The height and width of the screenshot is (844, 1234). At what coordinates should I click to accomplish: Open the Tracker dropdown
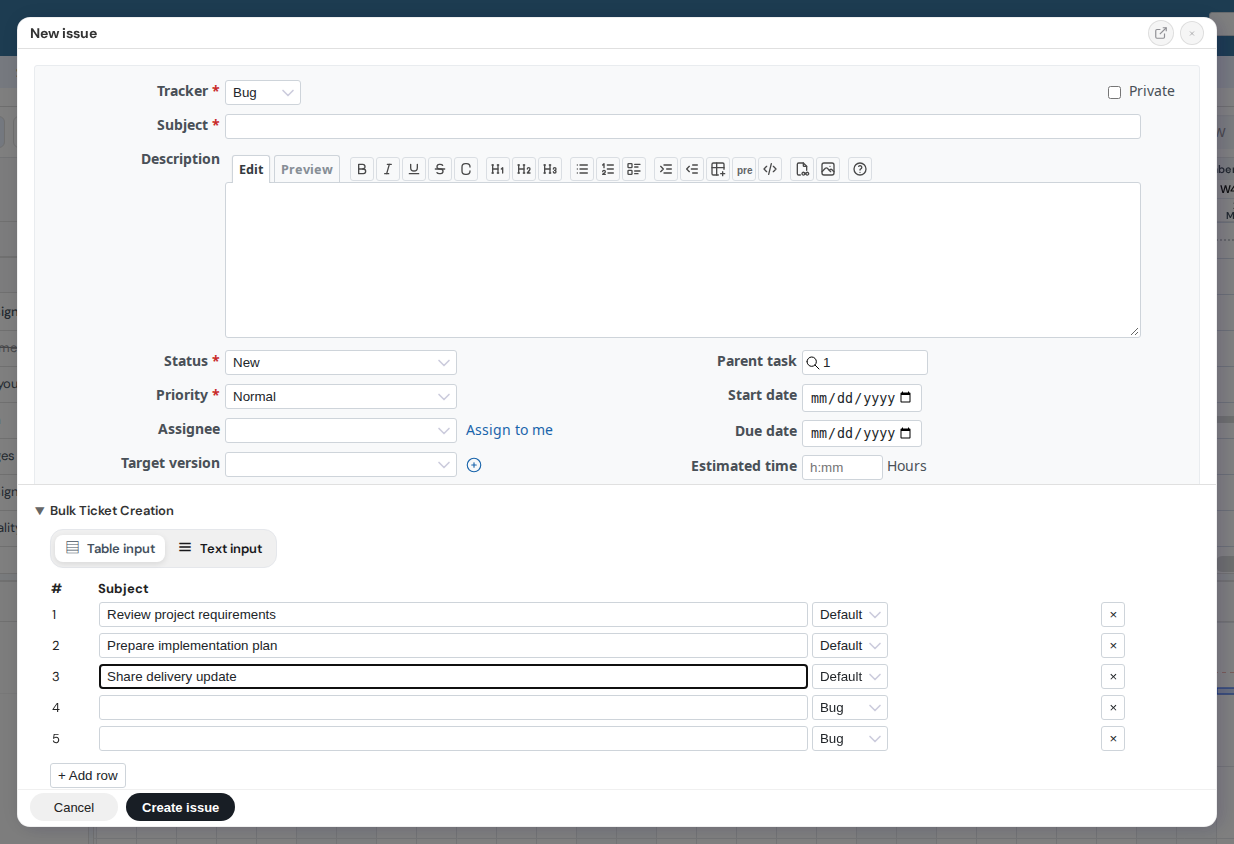(263, 93)
